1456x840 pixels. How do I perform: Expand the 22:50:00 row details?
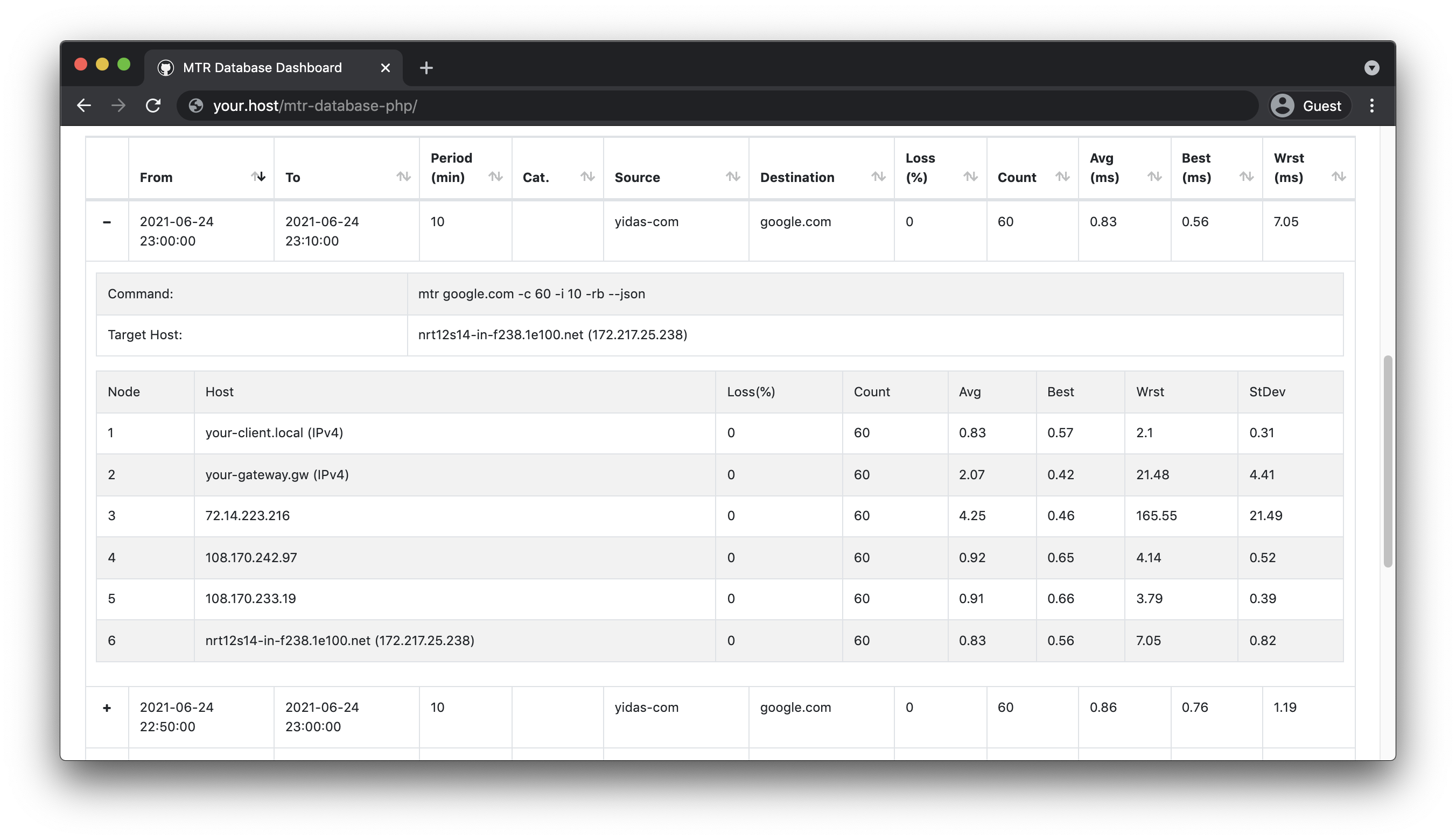(107, 708)
